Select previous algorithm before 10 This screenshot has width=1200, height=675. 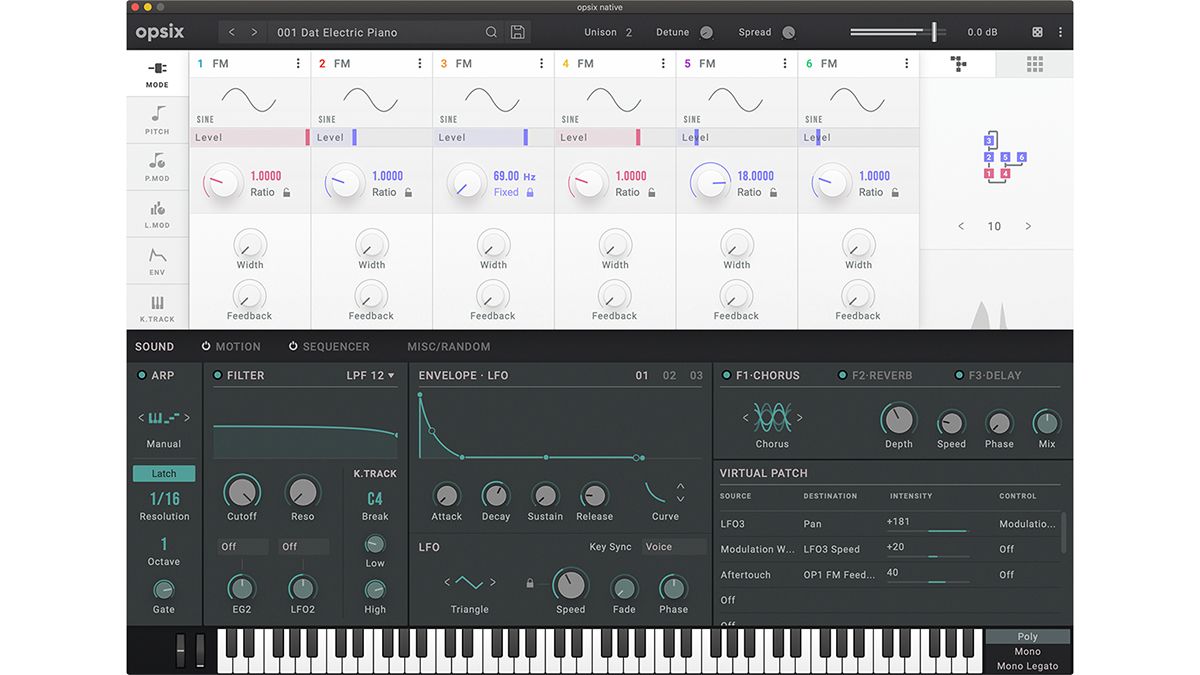(x=961, y=226)
